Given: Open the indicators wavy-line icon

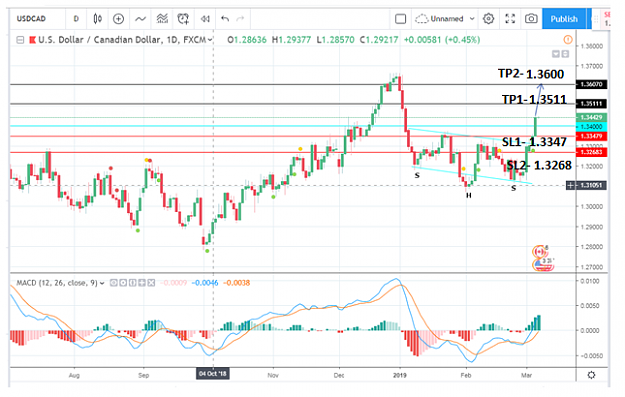Looking at the screenshot, I should (x=140, y=19).
